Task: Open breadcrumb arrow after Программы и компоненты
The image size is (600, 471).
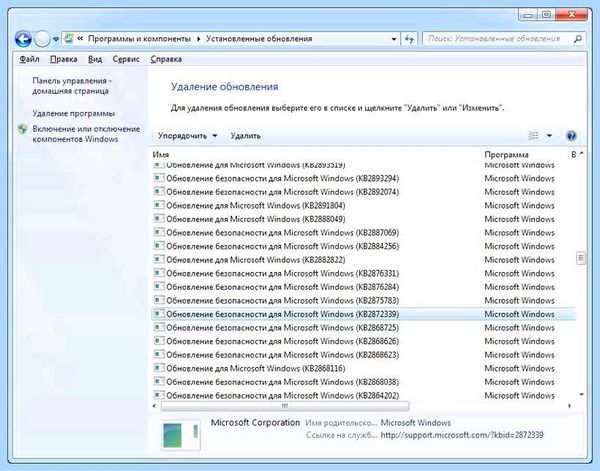Action: [198, 39]
